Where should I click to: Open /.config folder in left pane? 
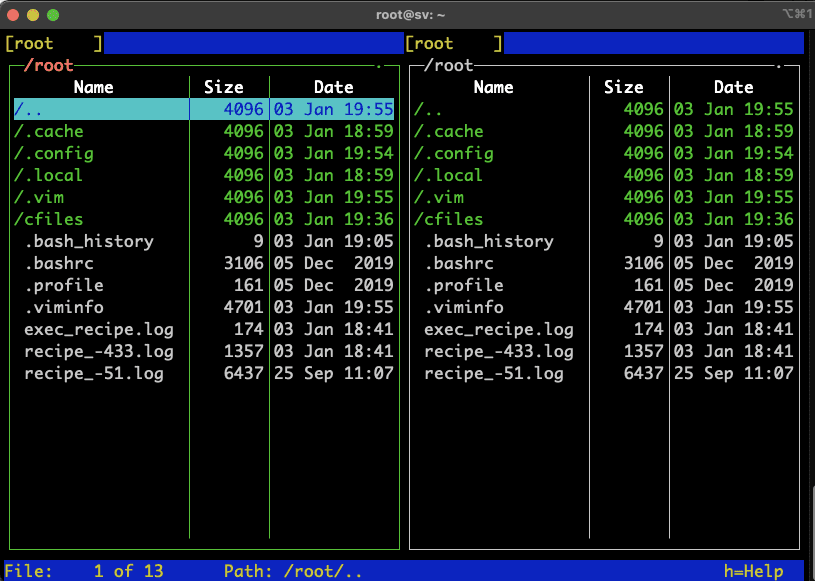click(204, 153)
